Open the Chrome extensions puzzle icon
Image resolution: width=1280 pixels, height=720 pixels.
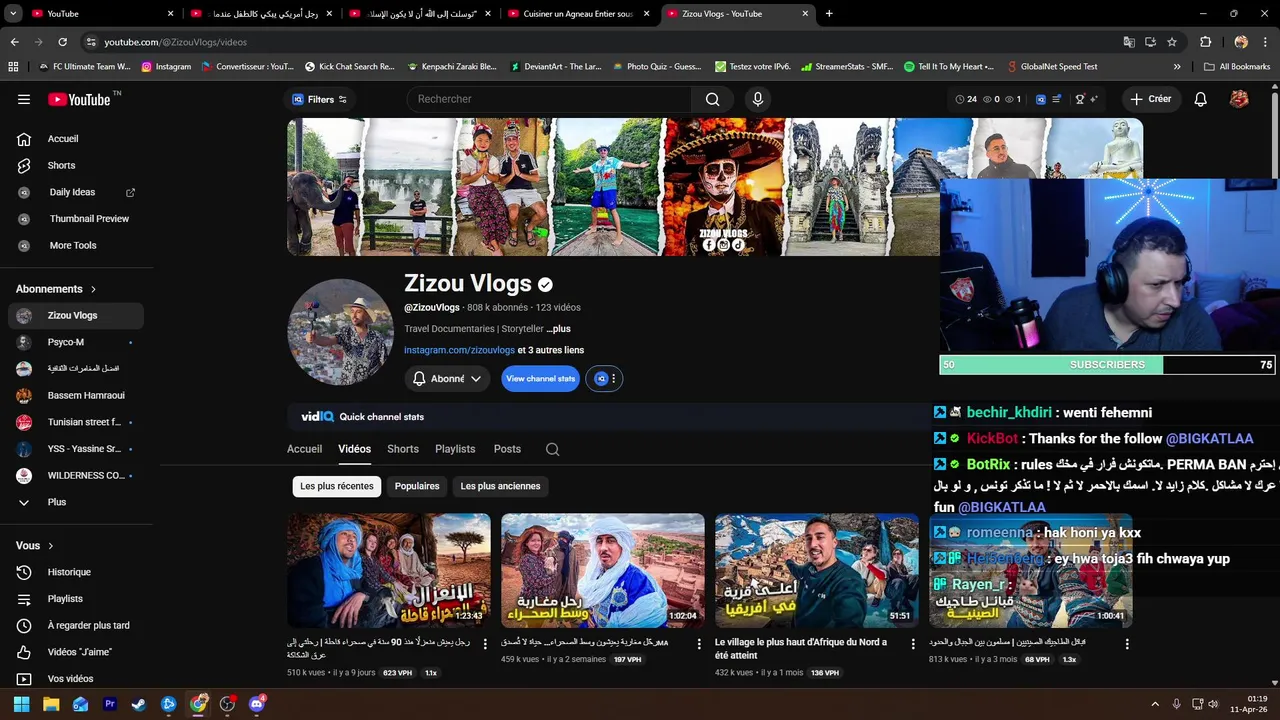point(1206,42)
